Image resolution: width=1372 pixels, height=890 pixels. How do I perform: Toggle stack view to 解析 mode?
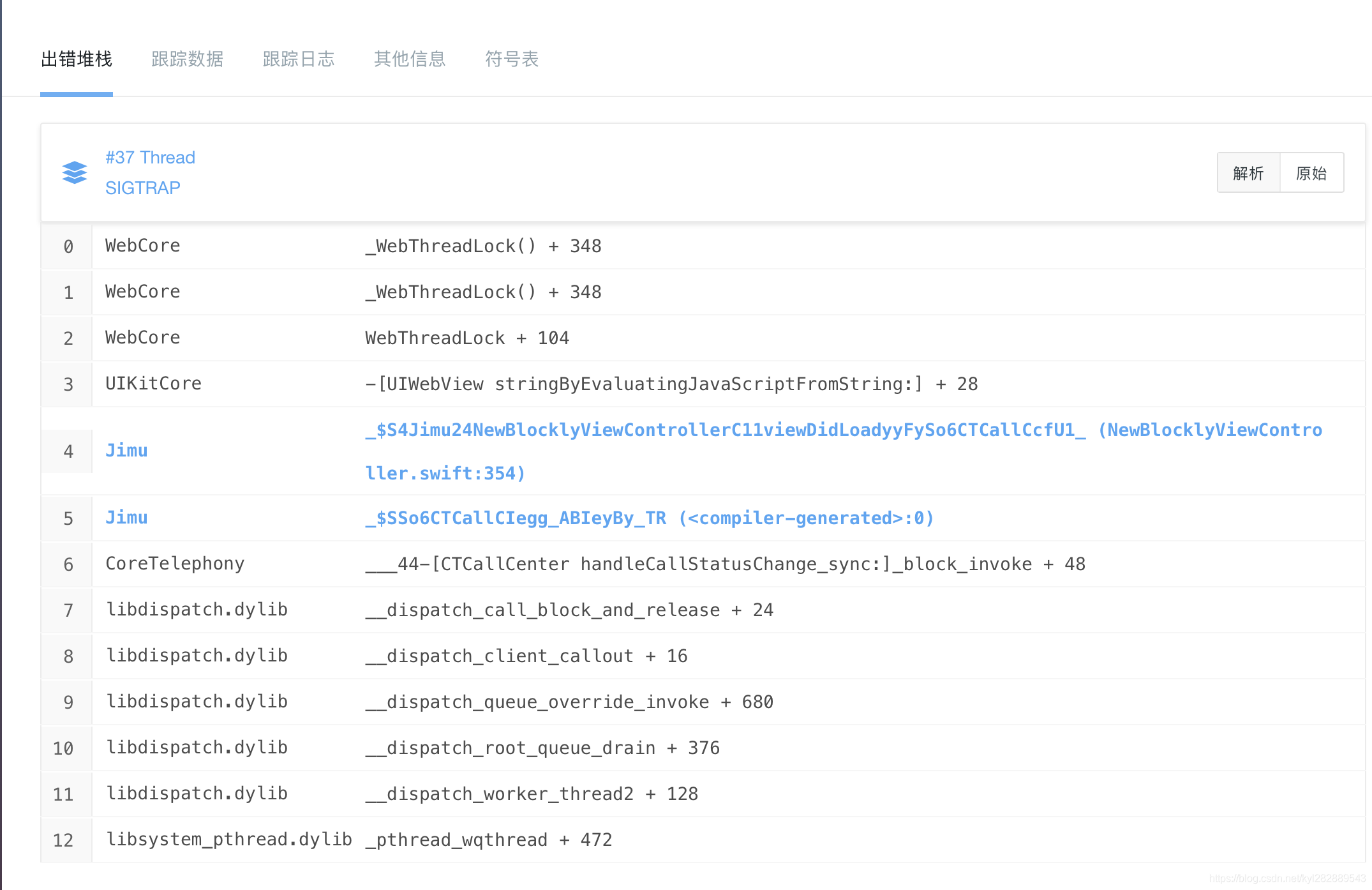click(1248, 173)
